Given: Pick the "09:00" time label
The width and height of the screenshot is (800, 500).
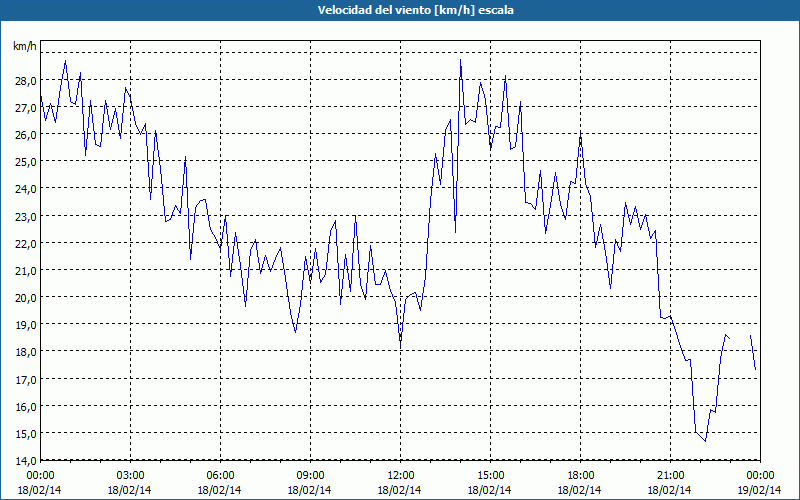Looking at the screenshot, I should click(310, 476).
